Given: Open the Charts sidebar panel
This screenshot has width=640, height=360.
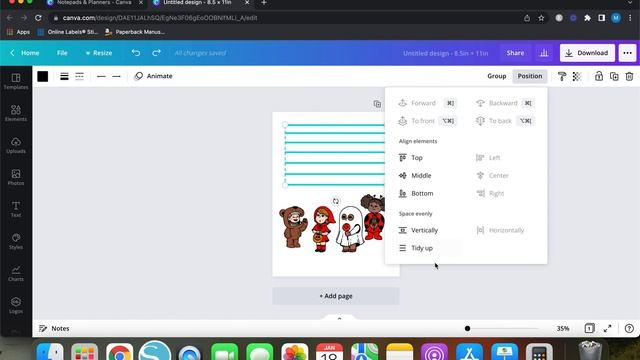Looking at the screenshot, I should [x=16, y=273].
